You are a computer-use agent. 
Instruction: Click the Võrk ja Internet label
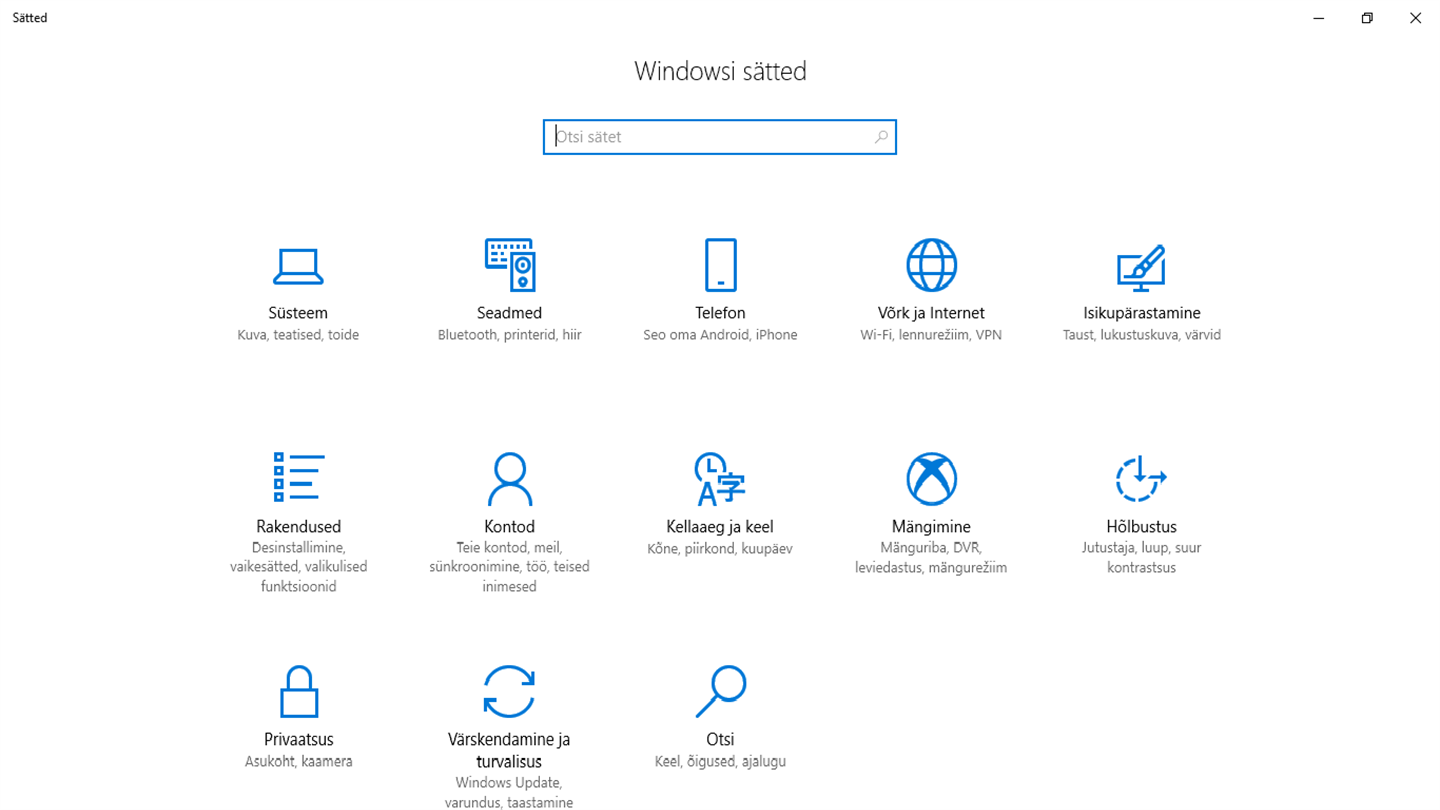(931, 313)
